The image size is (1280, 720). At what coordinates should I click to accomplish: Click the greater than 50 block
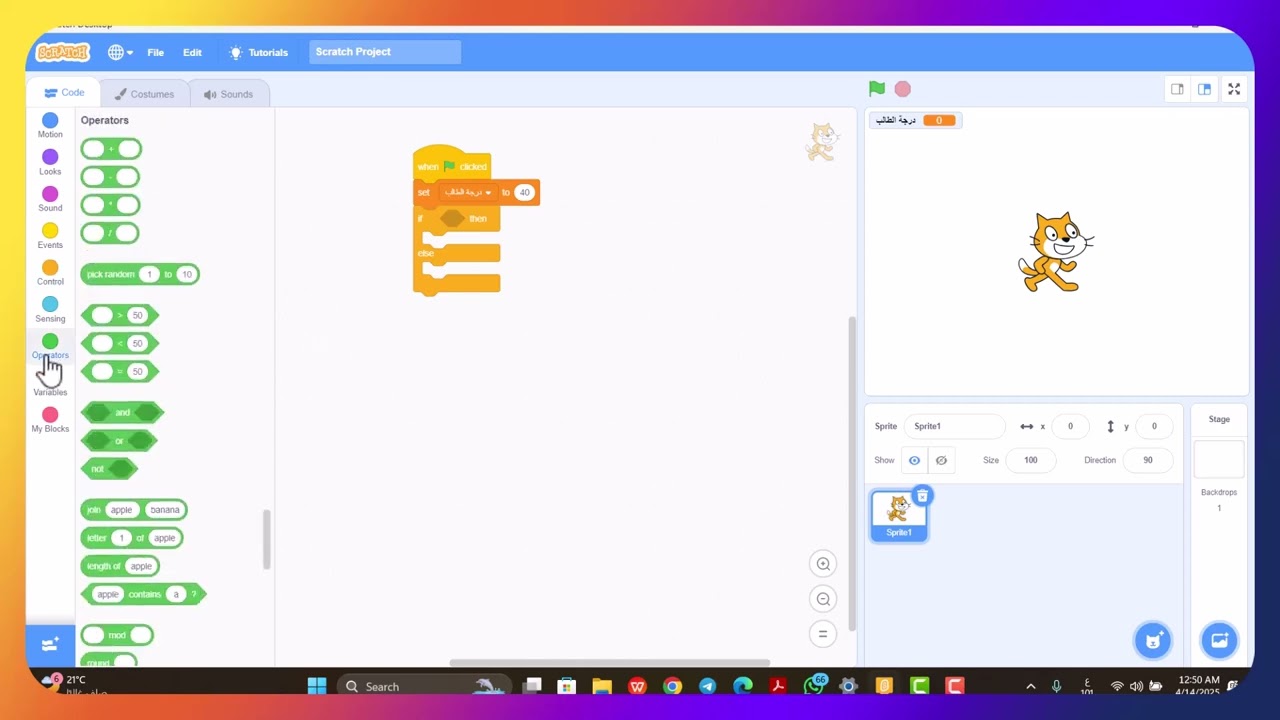pos(120,315)
